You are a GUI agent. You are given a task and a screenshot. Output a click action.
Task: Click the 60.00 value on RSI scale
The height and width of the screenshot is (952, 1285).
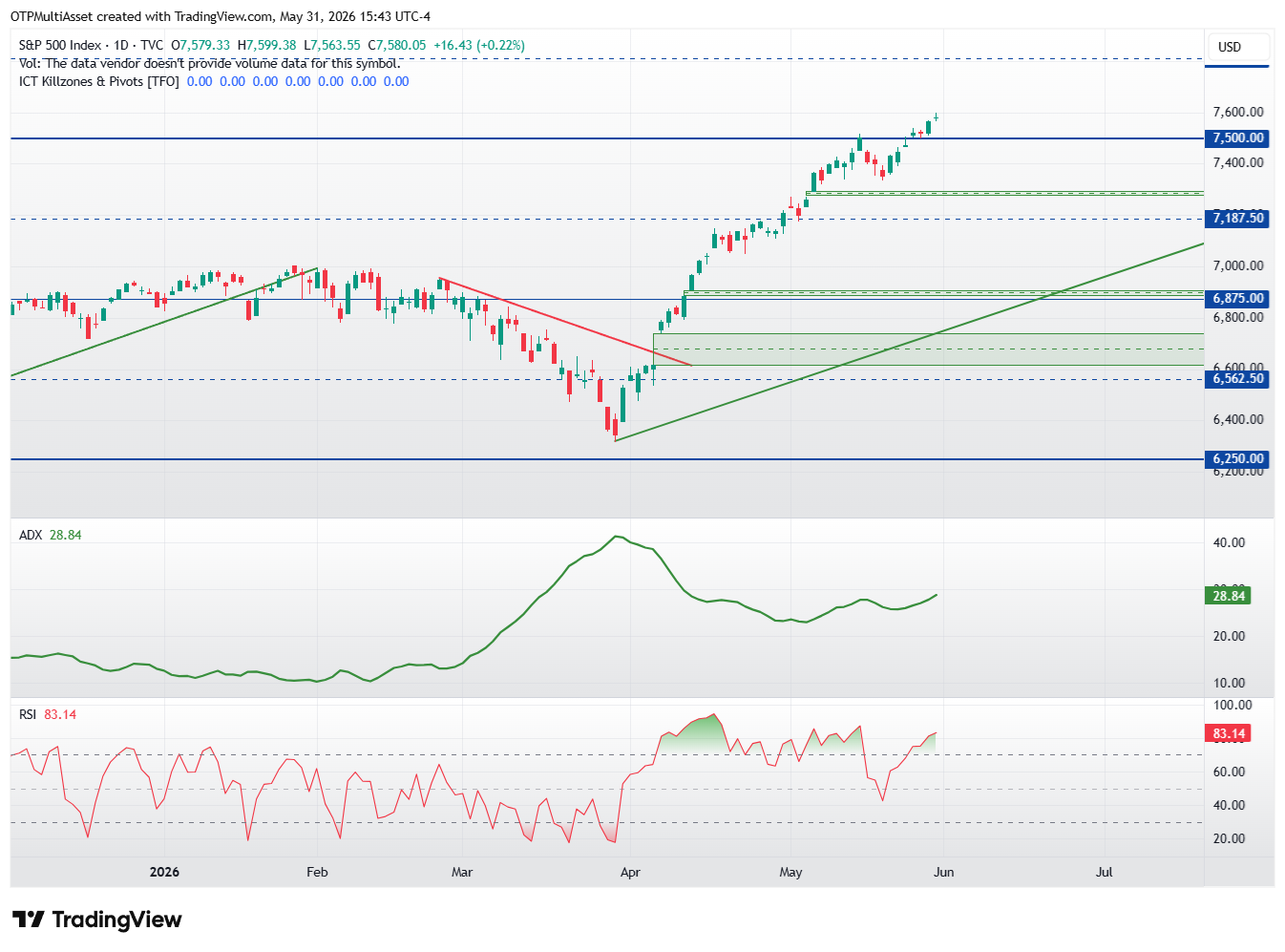pos(1229,772)
